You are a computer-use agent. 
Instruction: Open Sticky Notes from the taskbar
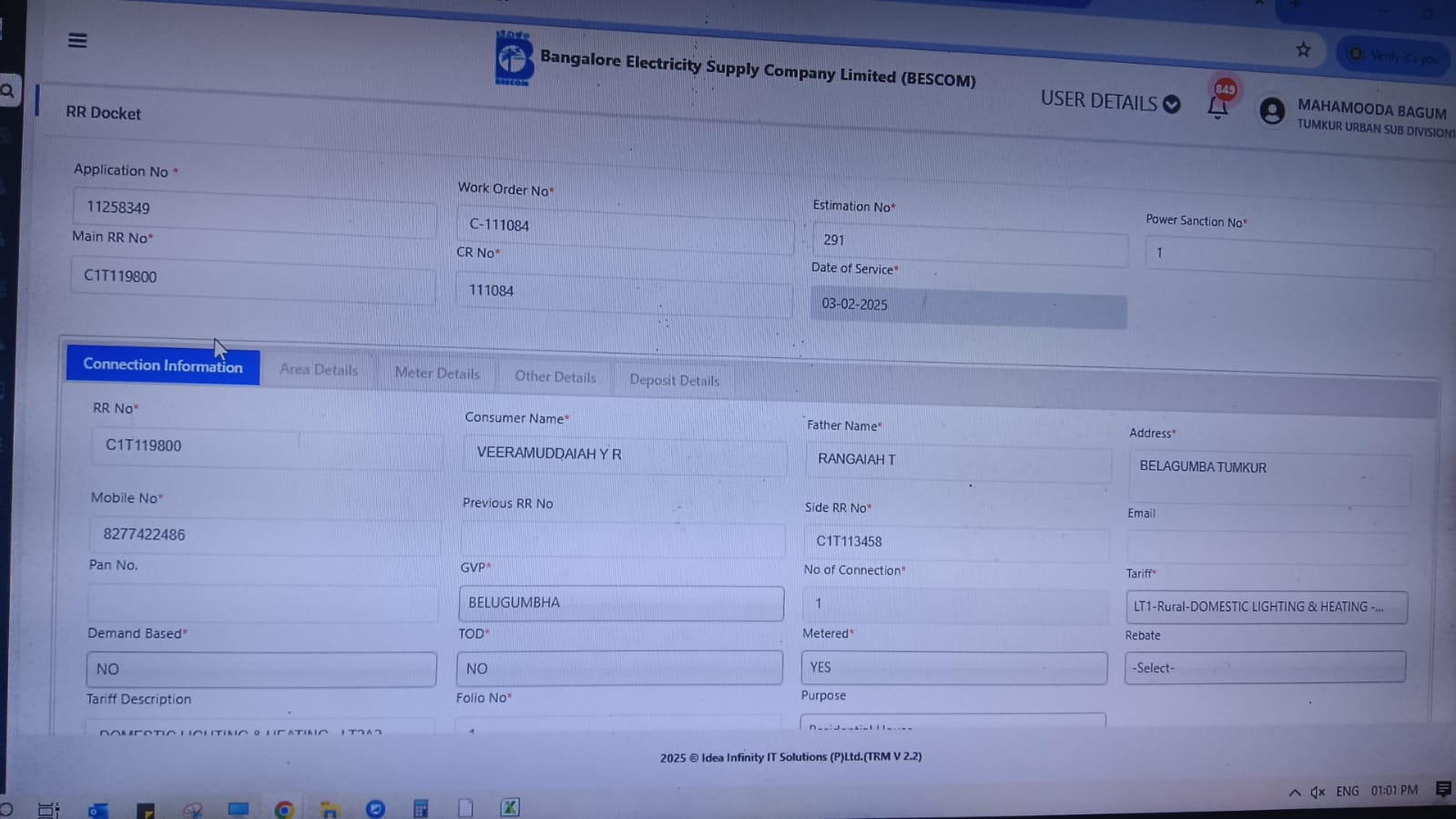coord(146,810)
